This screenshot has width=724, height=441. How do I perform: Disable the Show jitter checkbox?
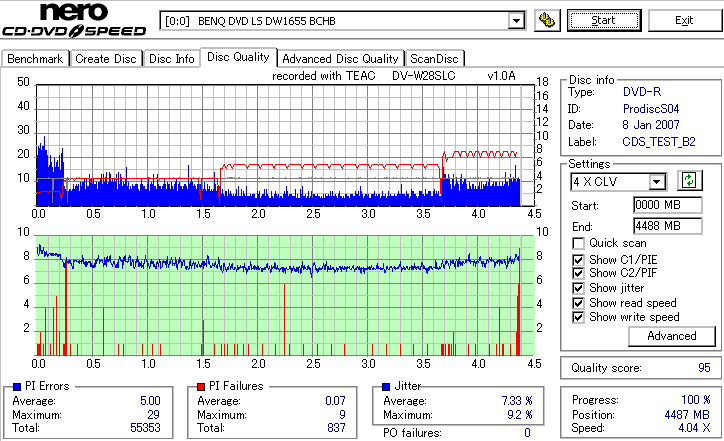pyautogui.click(x=578, y=288)
